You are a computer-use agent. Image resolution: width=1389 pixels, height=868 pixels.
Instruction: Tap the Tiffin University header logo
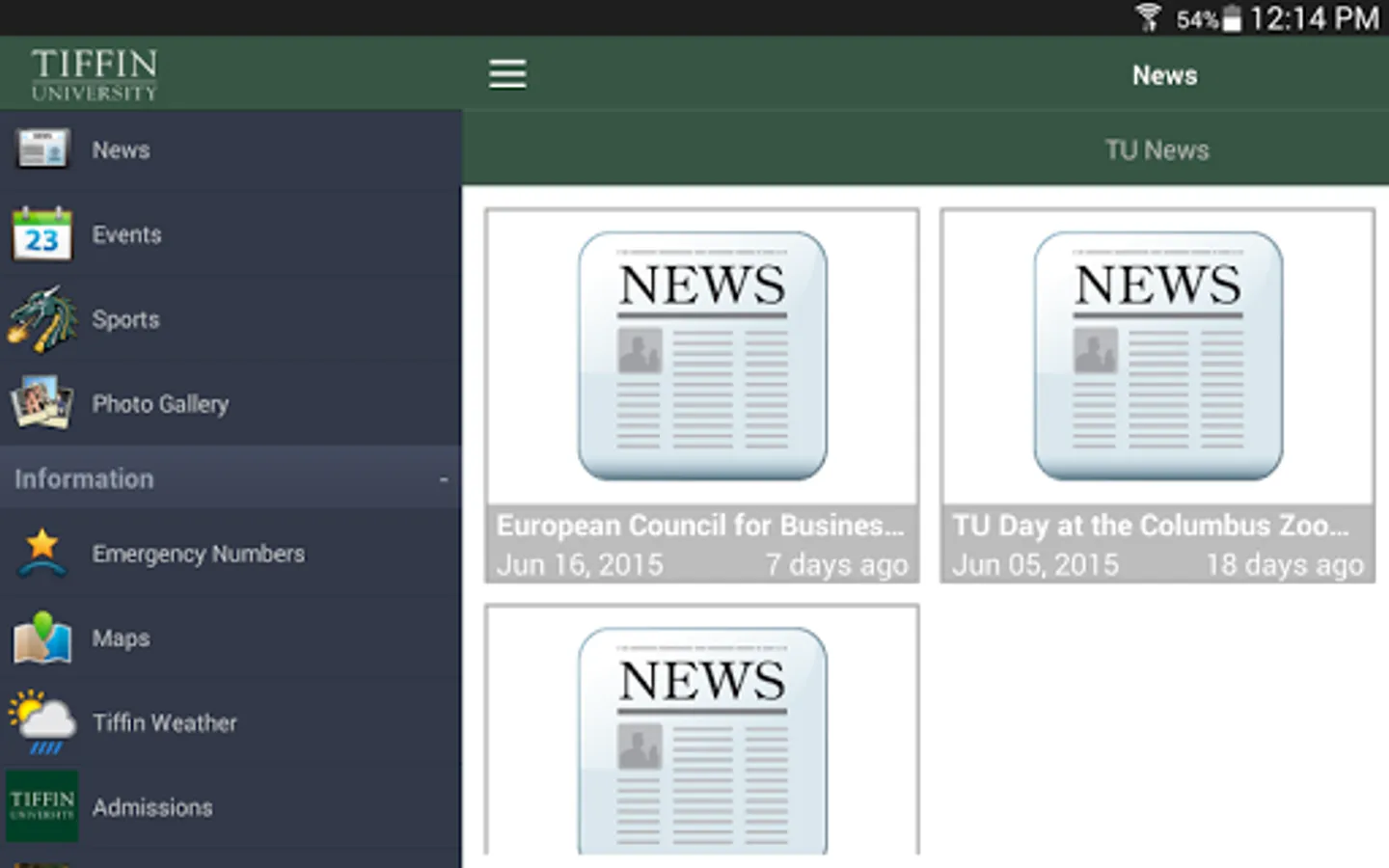point(95,74)
